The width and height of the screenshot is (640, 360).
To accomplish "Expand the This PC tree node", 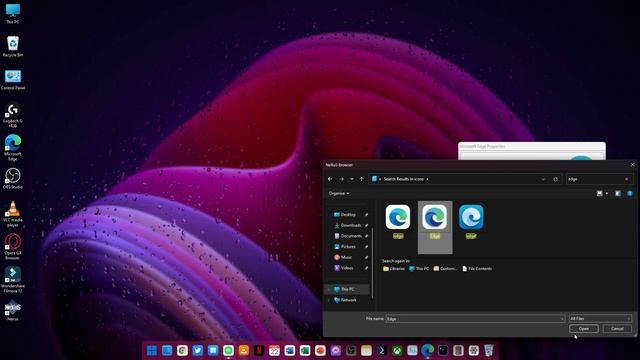I will 329,289.
